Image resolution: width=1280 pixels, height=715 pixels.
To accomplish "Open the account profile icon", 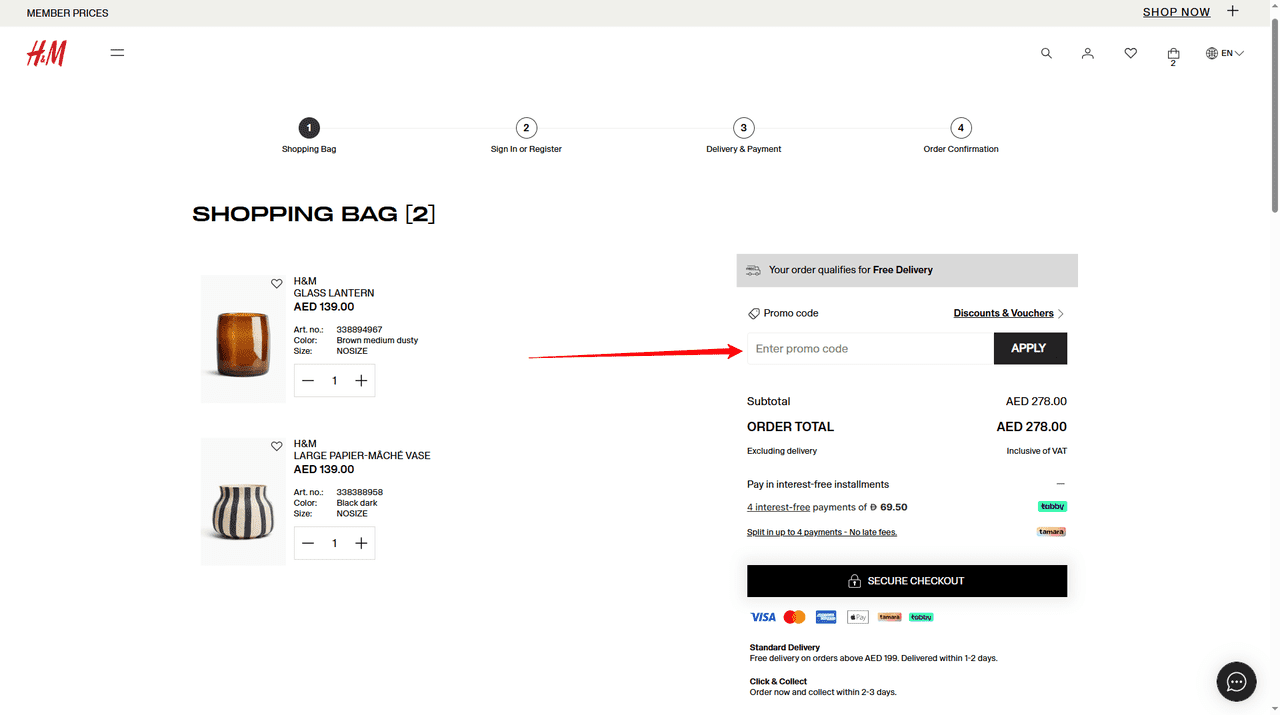I will pos(1088,53).
